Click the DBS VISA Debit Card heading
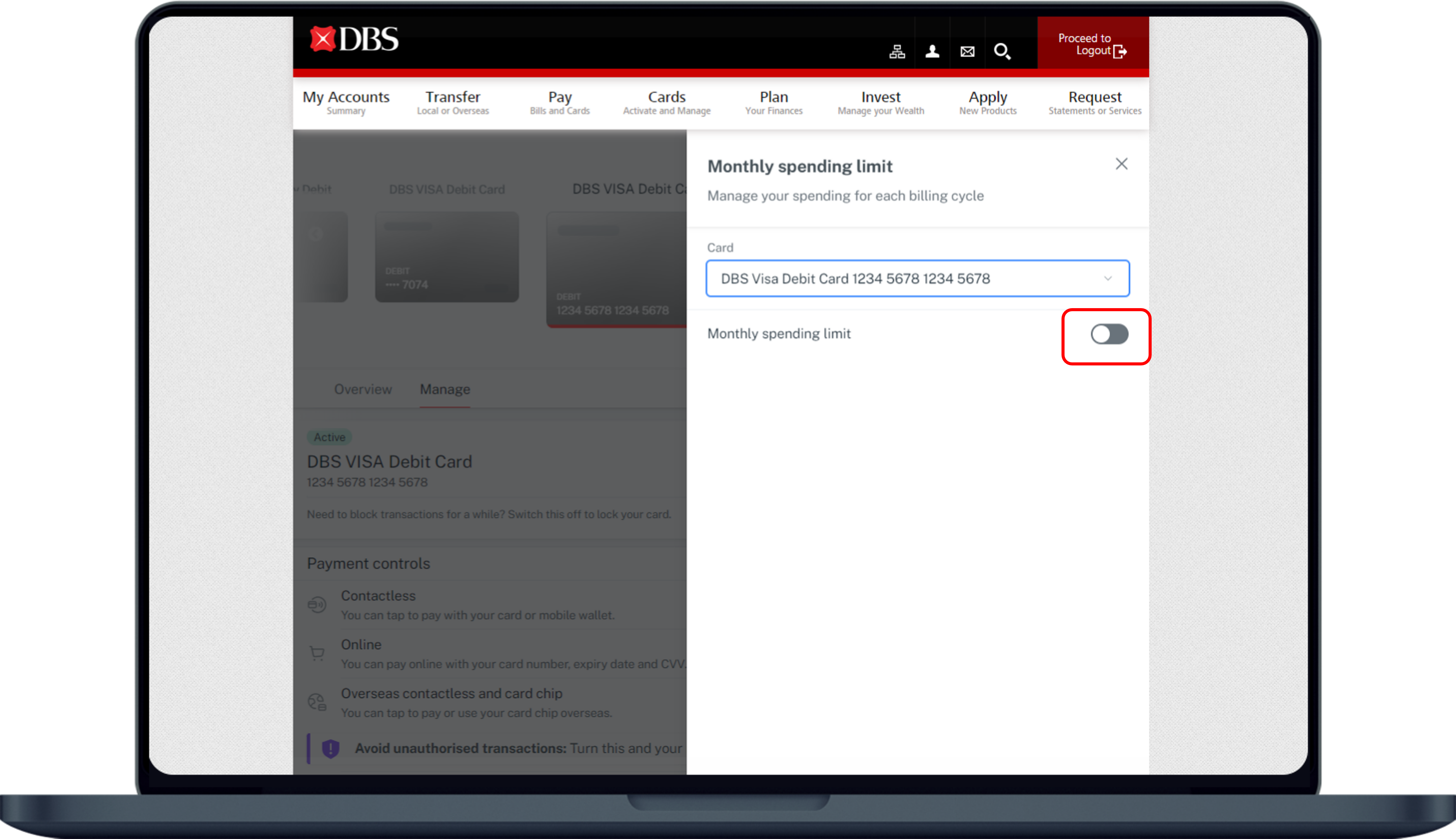This screenshot has width=1456, height=839. (x=389, y=462)
